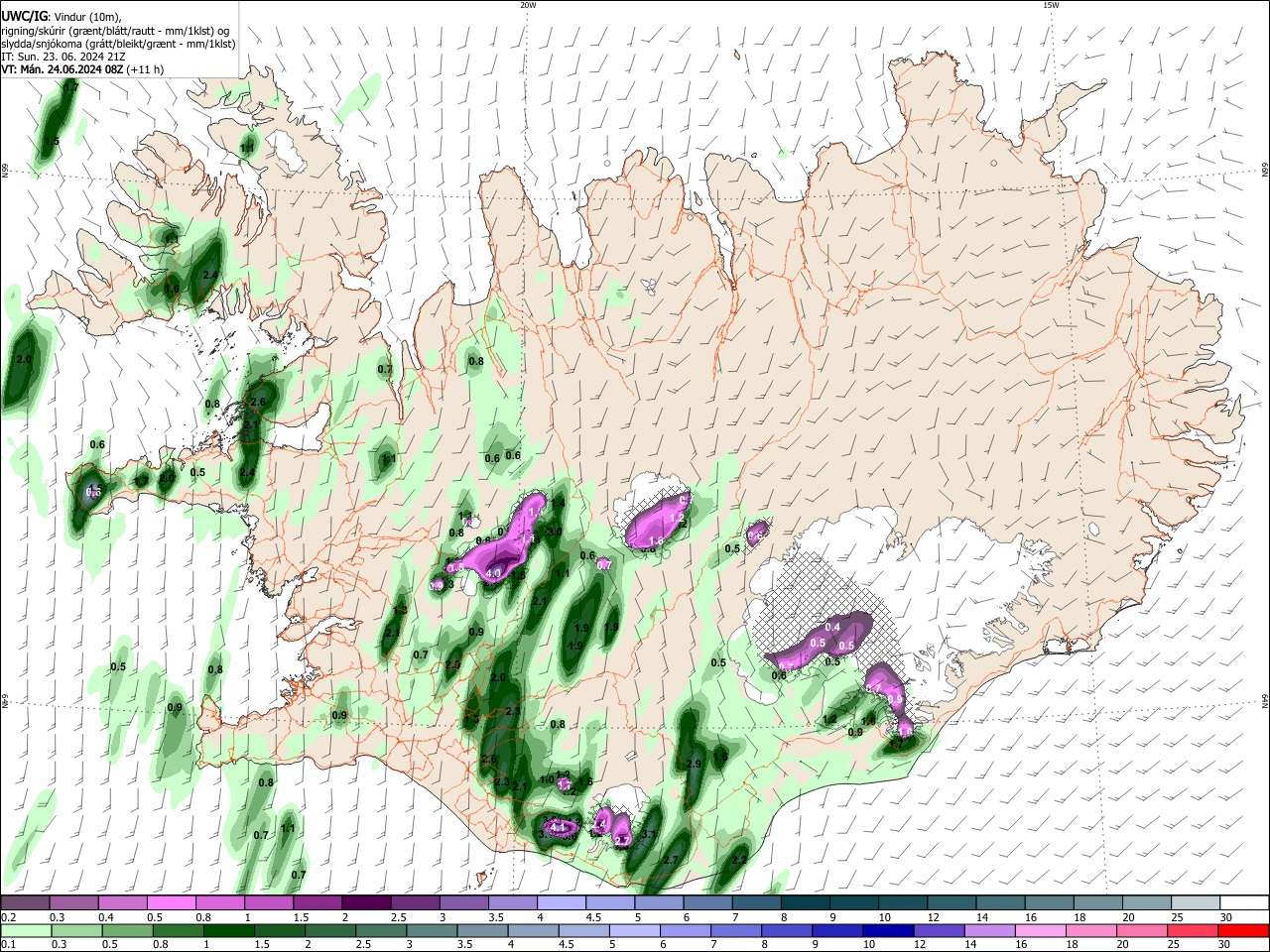Choose the lavender 4 snow legend swatch
The height and width of the screenshot is (952, 1270).
click(562, 903)
